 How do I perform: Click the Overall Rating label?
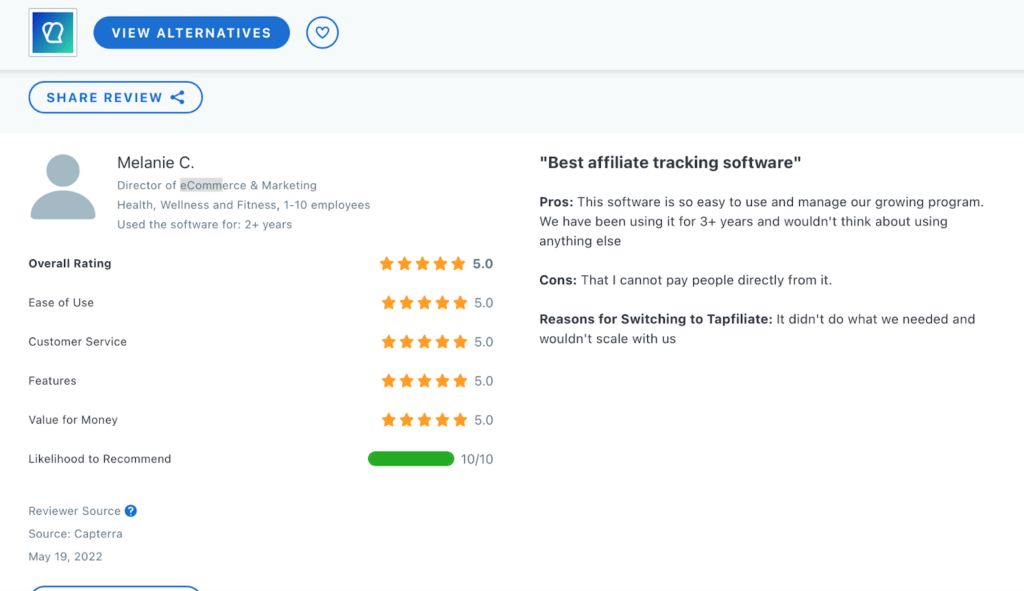pos(69,263)
